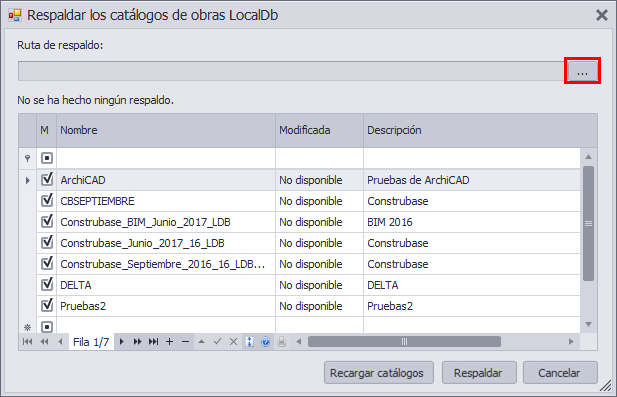Toggle Construbase_BIM_Junio_2017_LDB checkbox
617x397 pixels.
(47, 221)
